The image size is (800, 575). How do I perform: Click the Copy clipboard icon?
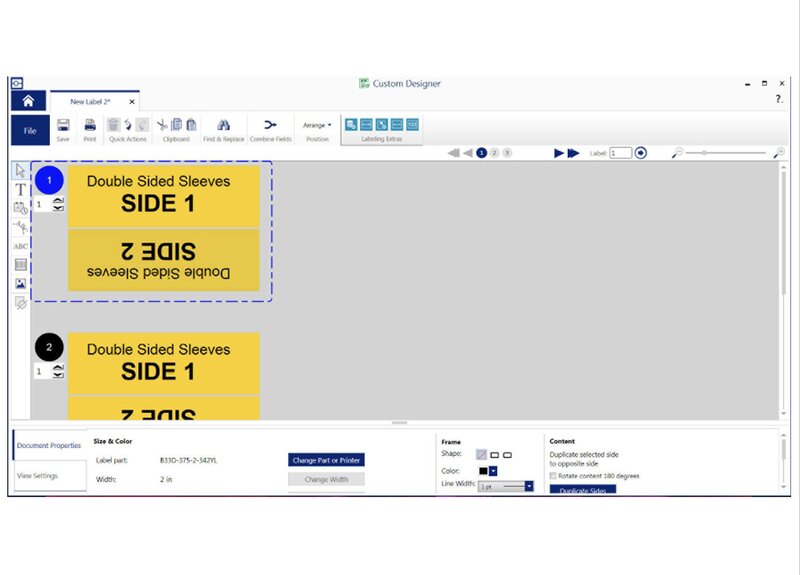[177, 124]
